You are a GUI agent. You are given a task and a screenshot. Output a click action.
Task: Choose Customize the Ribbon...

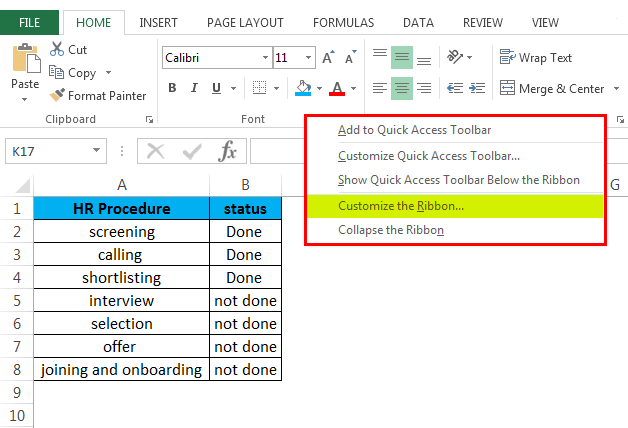455,206
